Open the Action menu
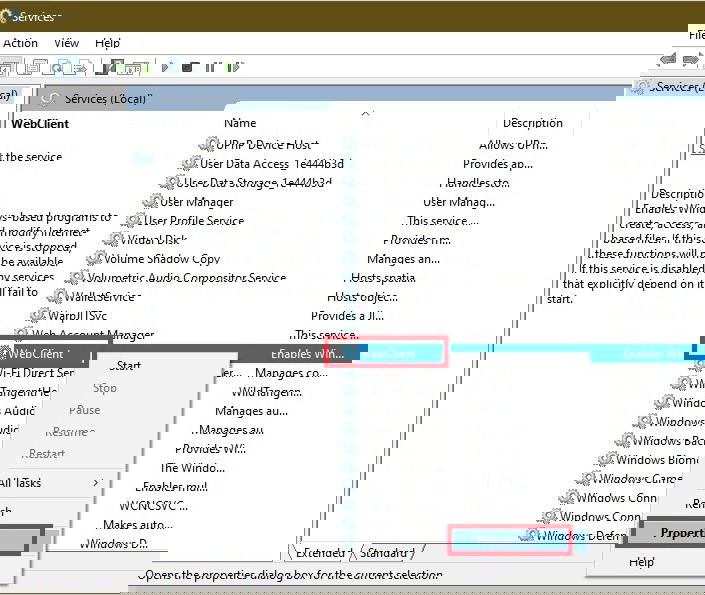 (20, 43)
